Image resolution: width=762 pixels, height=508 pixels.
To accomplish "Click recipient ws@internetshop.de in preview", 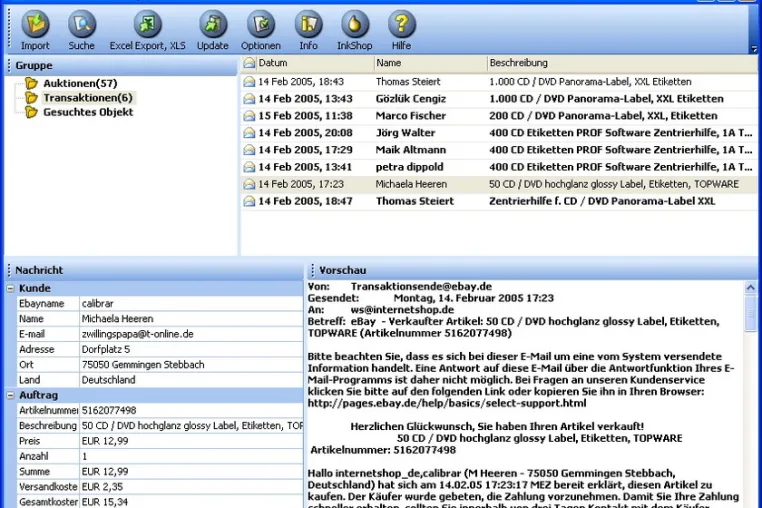I will 402,310.
